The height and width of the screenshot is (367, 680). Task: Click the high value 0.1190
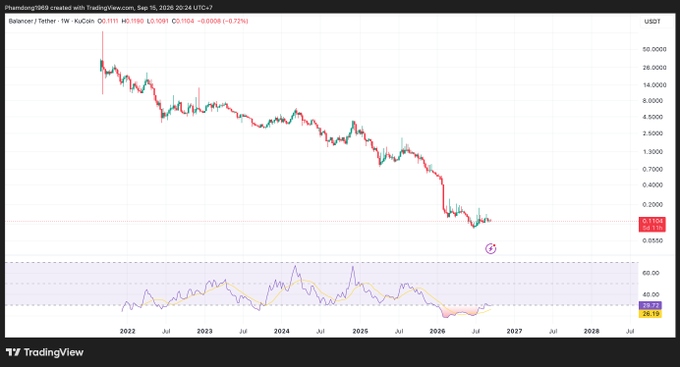(x=134, y=21)
